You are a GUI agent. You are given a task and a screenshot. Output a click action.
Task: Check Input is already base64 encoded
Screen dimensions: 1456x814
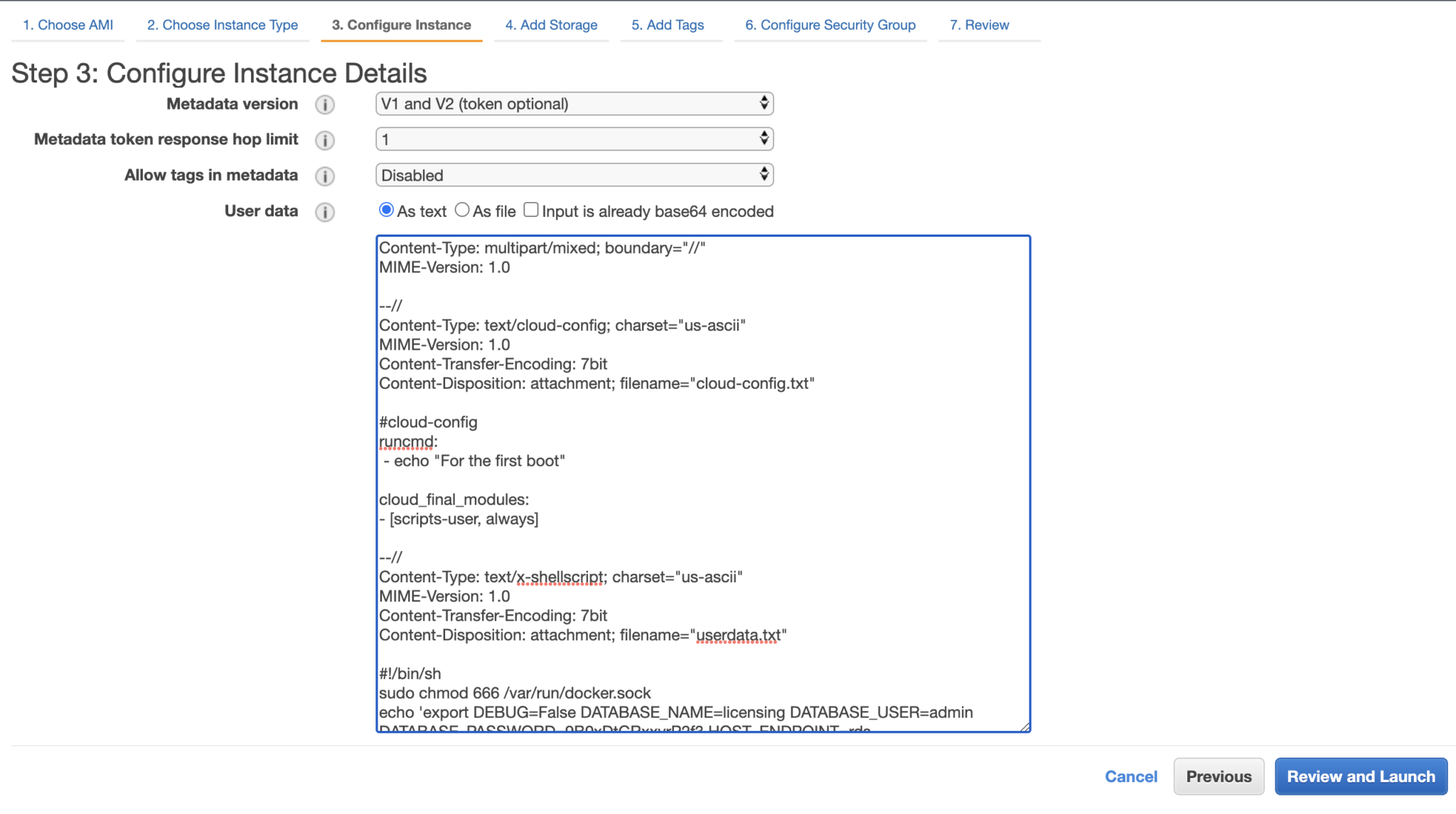pos(531,210)
